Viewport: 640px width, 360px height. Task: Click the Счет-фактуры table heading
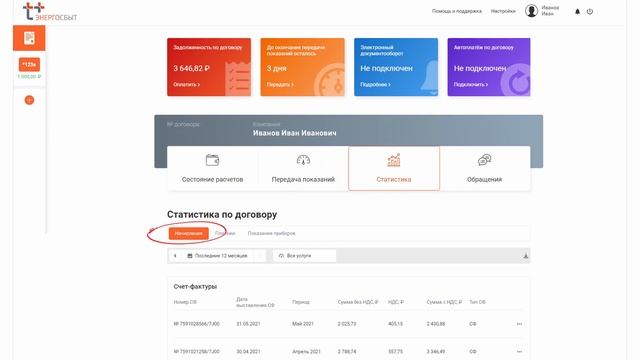tap(195, 287)
